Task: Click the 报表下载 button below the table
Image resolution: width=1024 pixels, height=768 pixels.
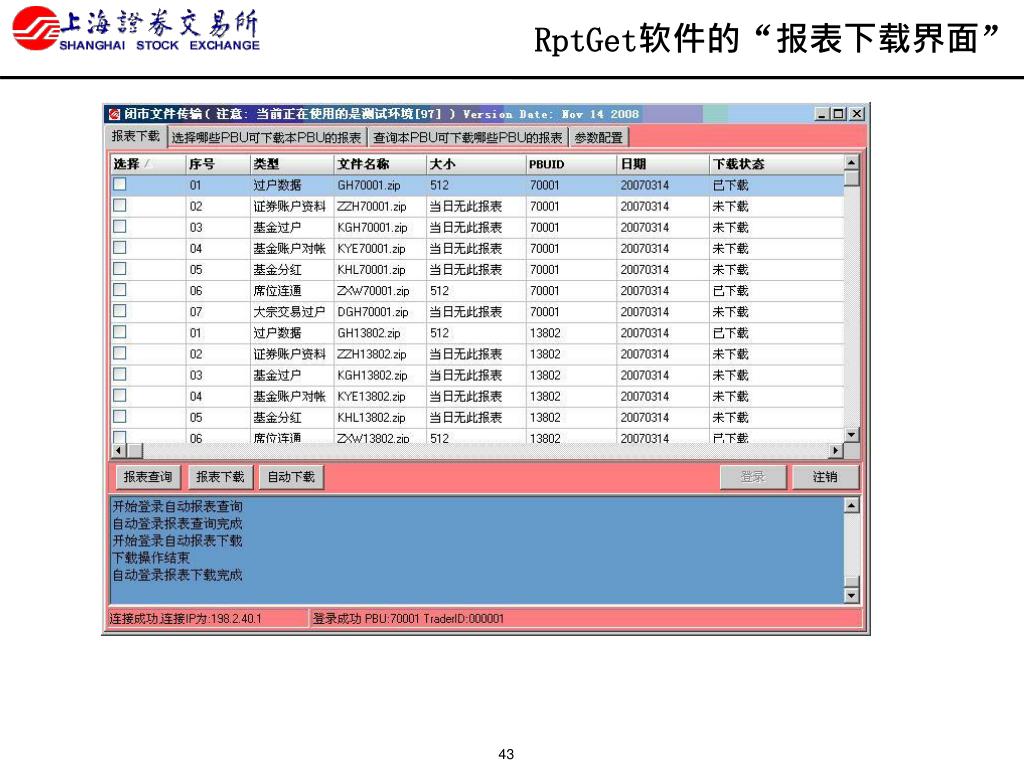Action: tap(220, 477)
